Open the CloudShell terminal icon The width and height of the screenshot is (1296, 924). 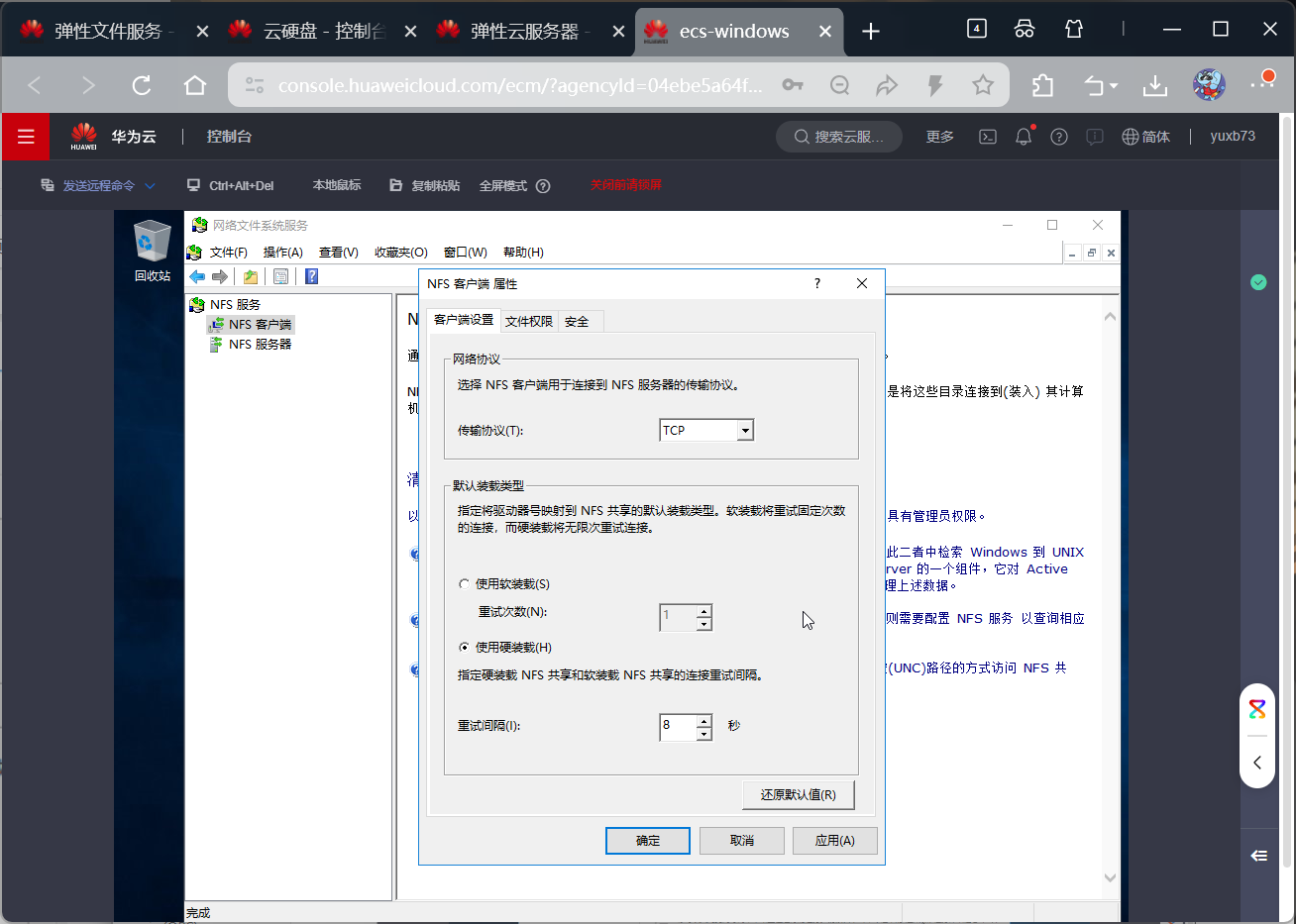tap(988, 137)
